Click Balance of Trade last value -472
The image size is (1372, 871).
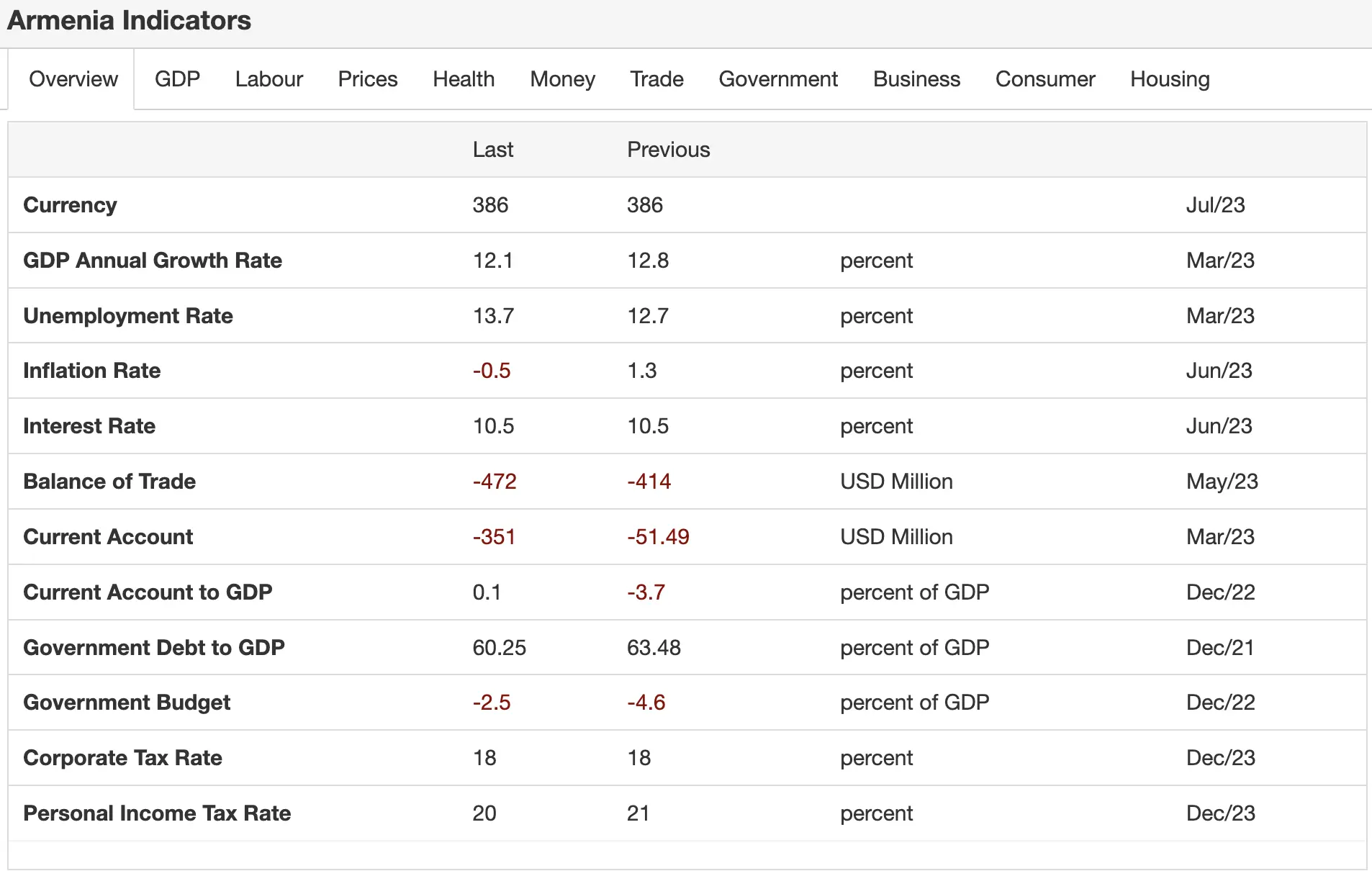tap(495, 482)
